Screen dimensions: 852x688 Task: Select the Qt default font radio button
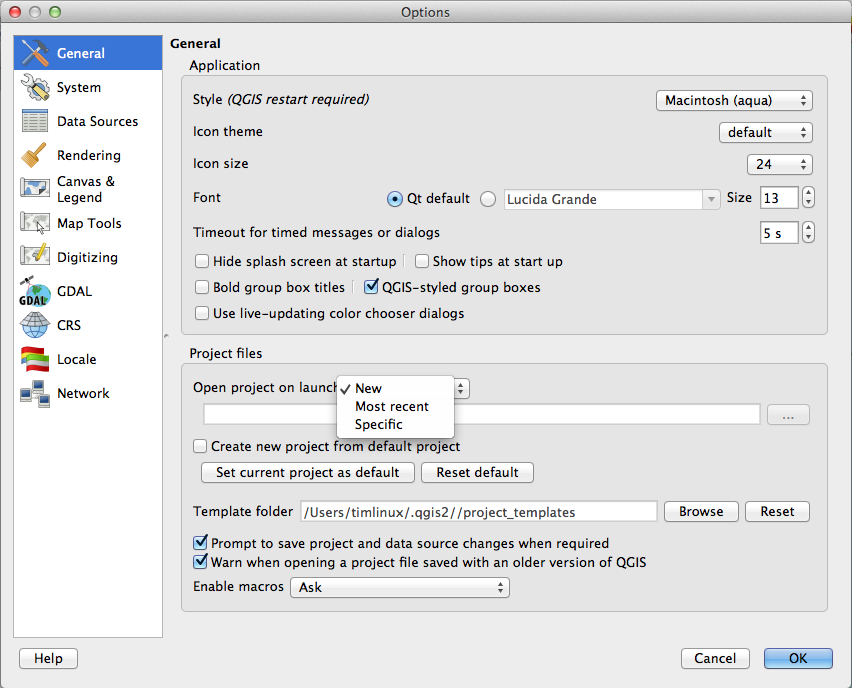(395, 199)
